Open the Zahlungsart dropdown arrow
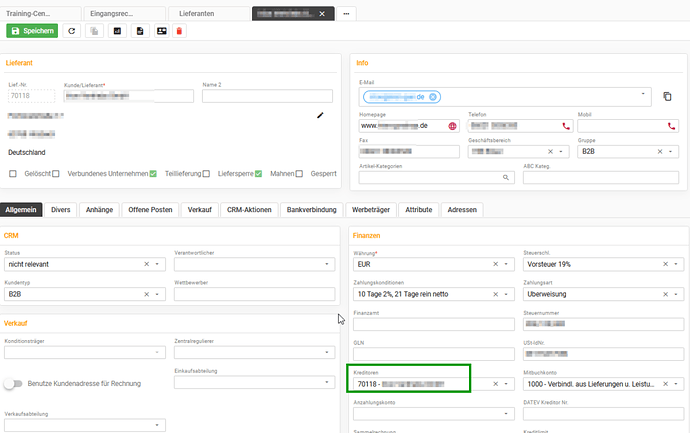The image size is (690, 433). [x=676, y=294]
